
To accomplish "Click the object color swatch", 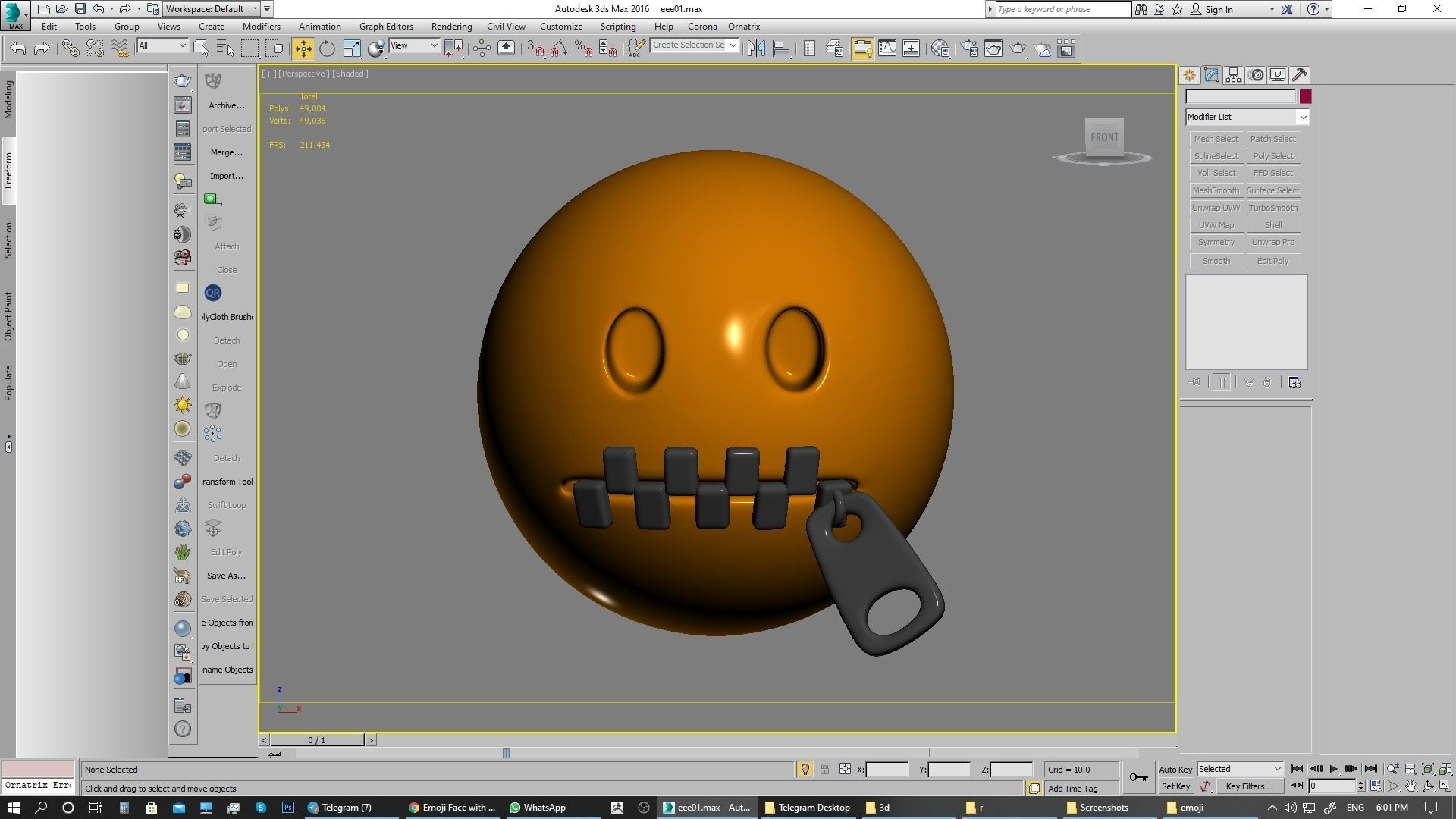I will tap(1305, 96).
